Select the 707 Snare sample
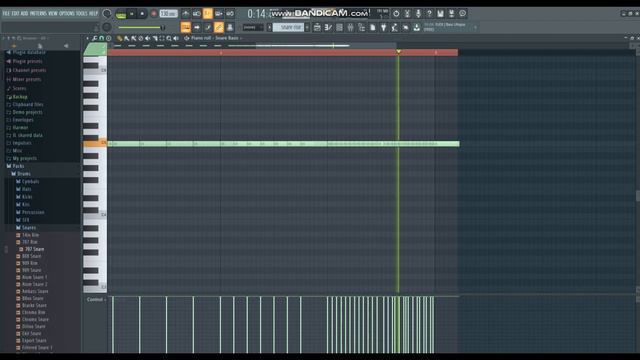Viewport: 640px width, 360px height. tap(34, 249)
